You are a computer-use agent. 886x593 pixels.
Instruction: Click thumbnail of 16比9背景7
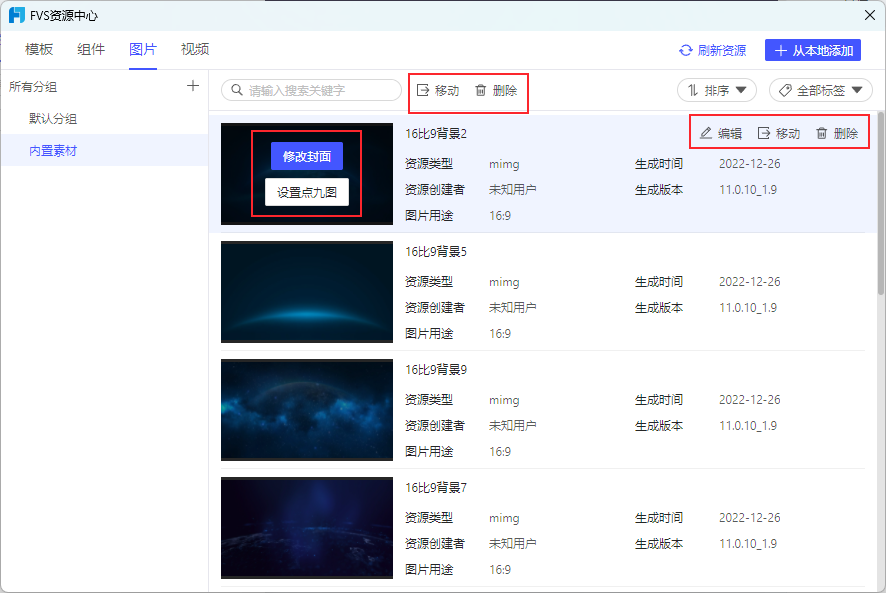307,528
